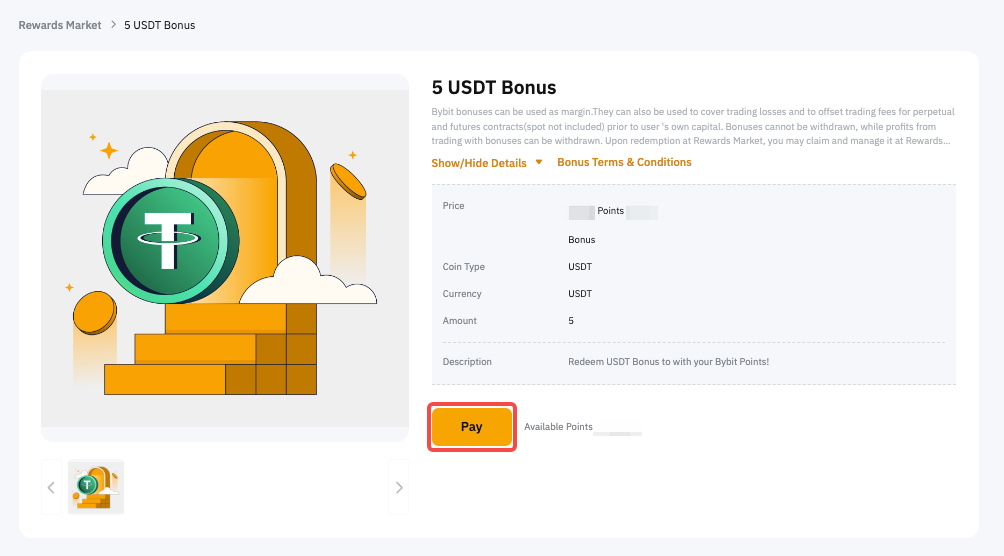1004x556 pixels.
Task: Click the floating gold coin at upper right of illustration
Action: [350, 181]
